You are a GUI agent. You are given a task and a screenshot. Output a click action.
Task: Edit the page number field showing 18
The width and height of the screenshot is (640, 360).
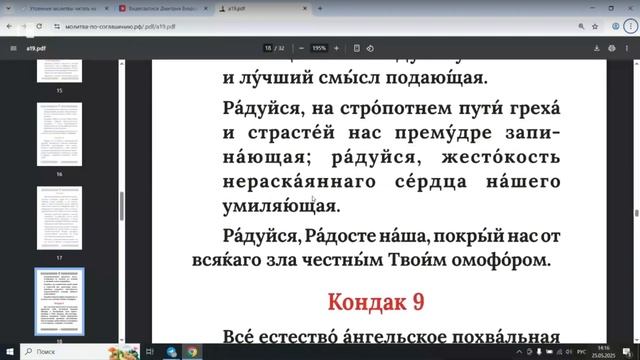[268, 48]
